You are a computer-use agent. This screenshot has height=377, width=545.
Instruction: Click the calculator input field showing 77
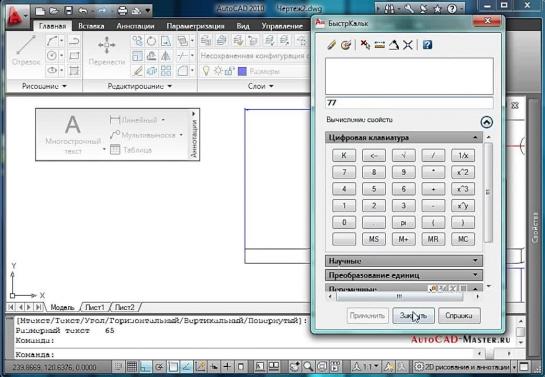tap(409, 103)
